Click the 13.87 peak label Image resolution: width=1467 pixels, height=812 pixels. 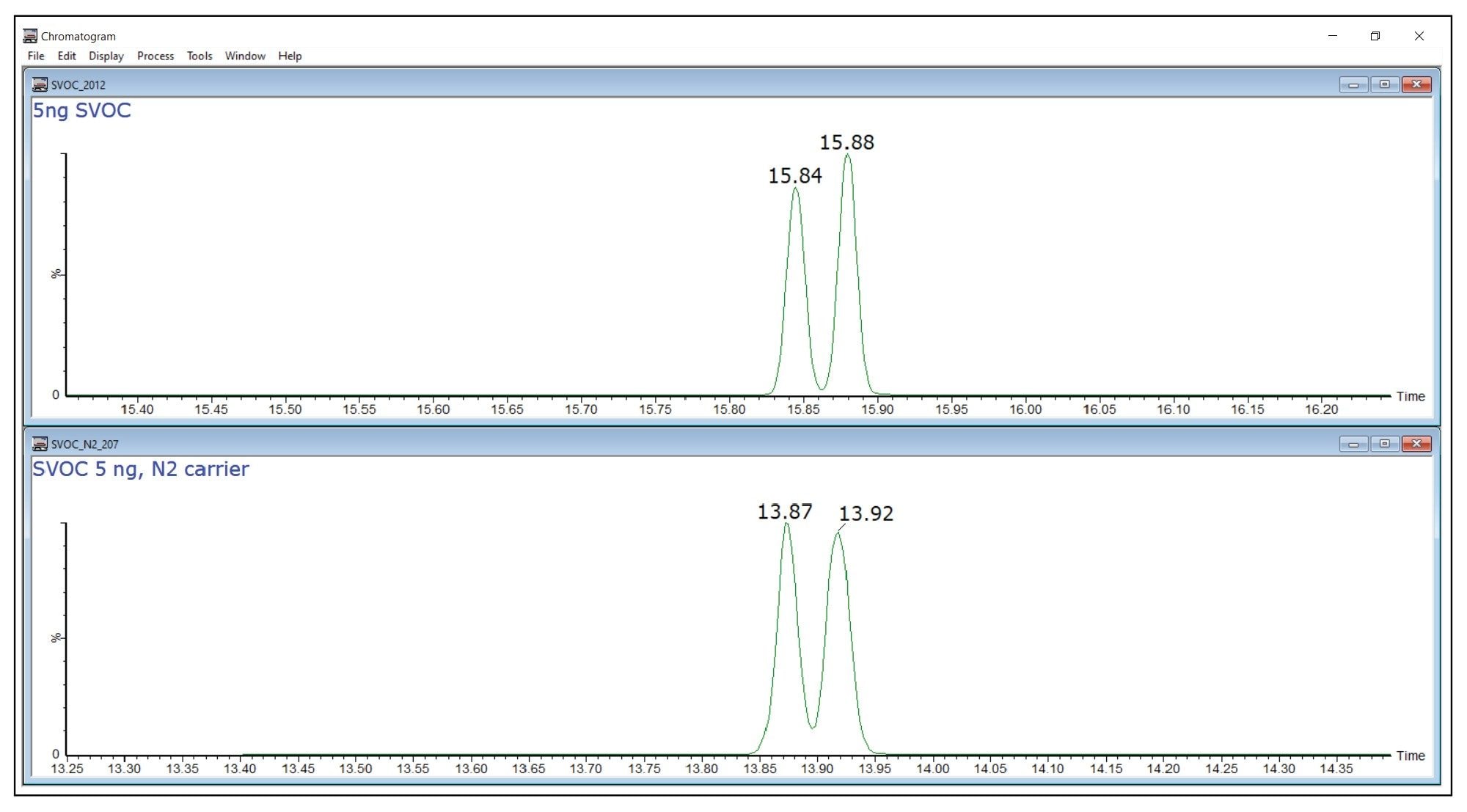pyautogui.click(x=784, y=511)
